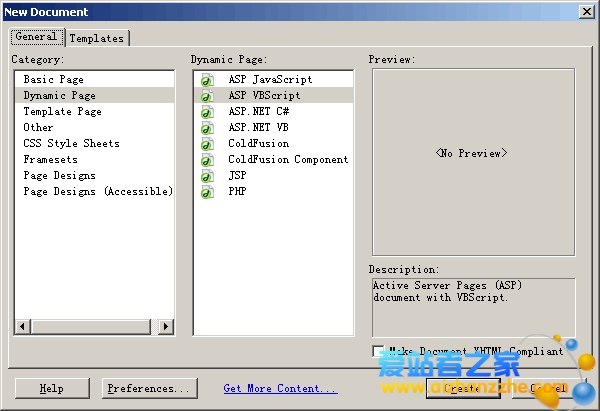Click the JSP file icon
This screenshot has height=411, width=600.
207,176
